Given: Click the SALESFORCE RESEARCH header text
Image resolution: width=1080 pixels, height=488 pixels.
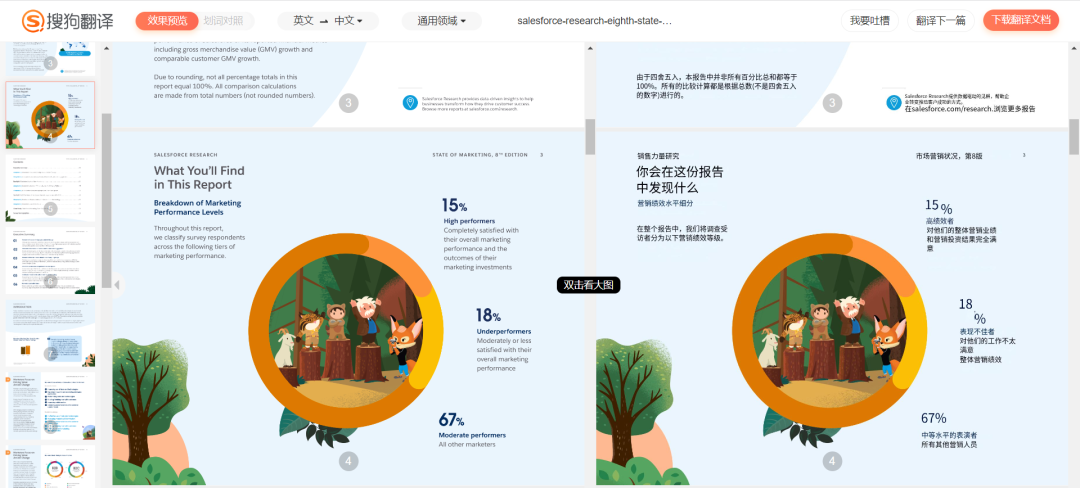Looking at the screenshot, I should coord(185,155).
